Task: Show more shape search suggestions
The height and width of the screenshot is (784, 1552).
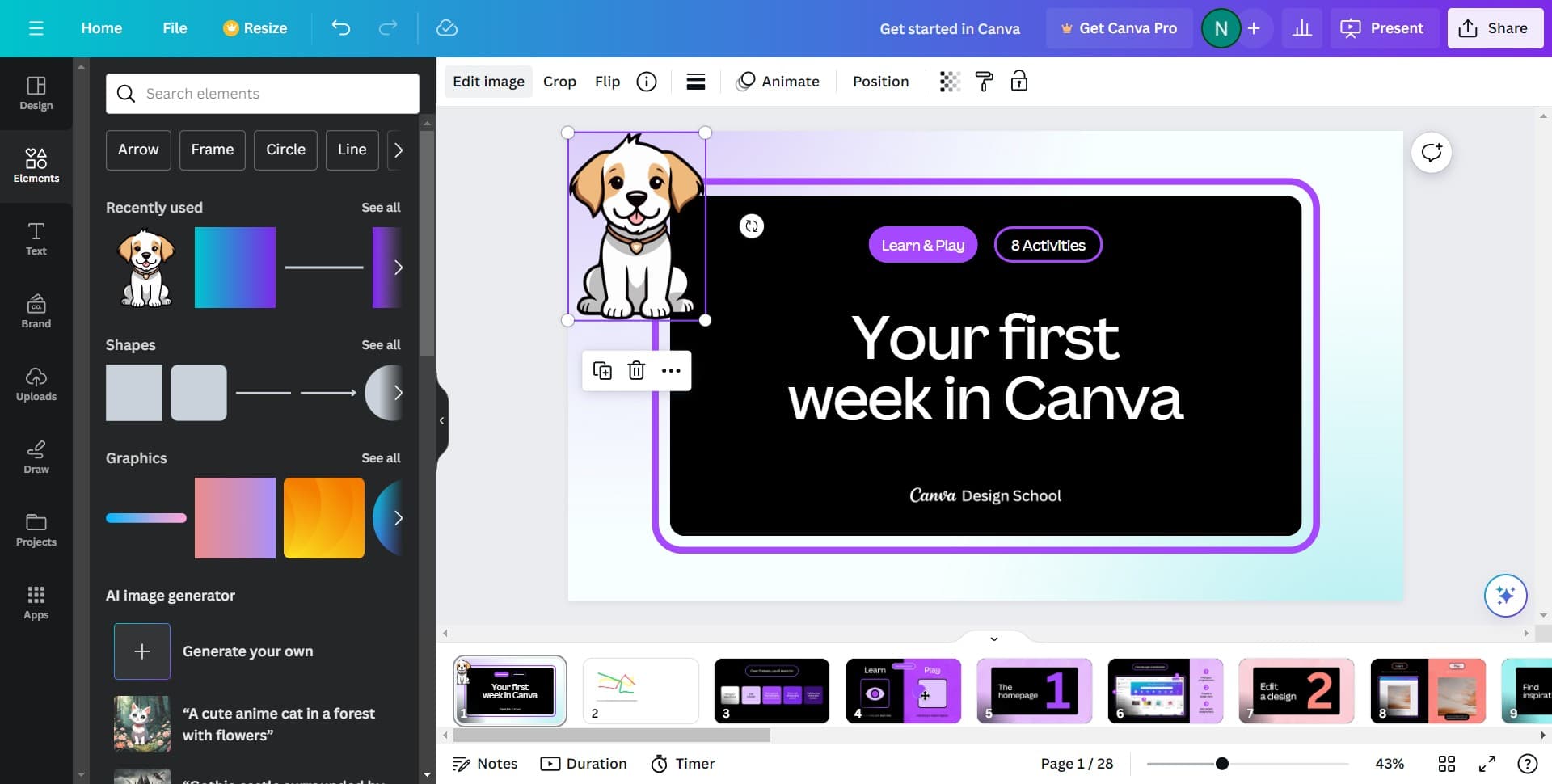Action: coord(398,150)
